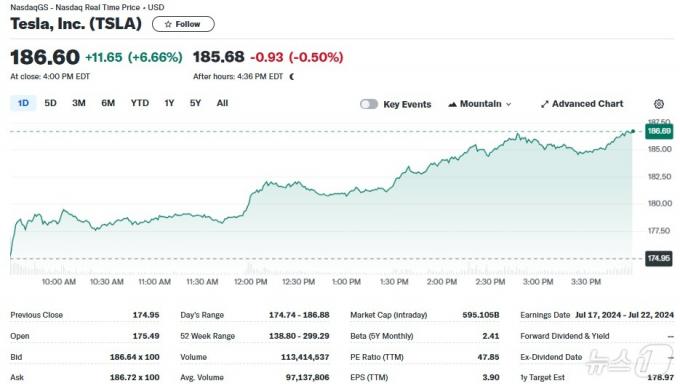Click the 180.00 price axis label

pos(659,203)
